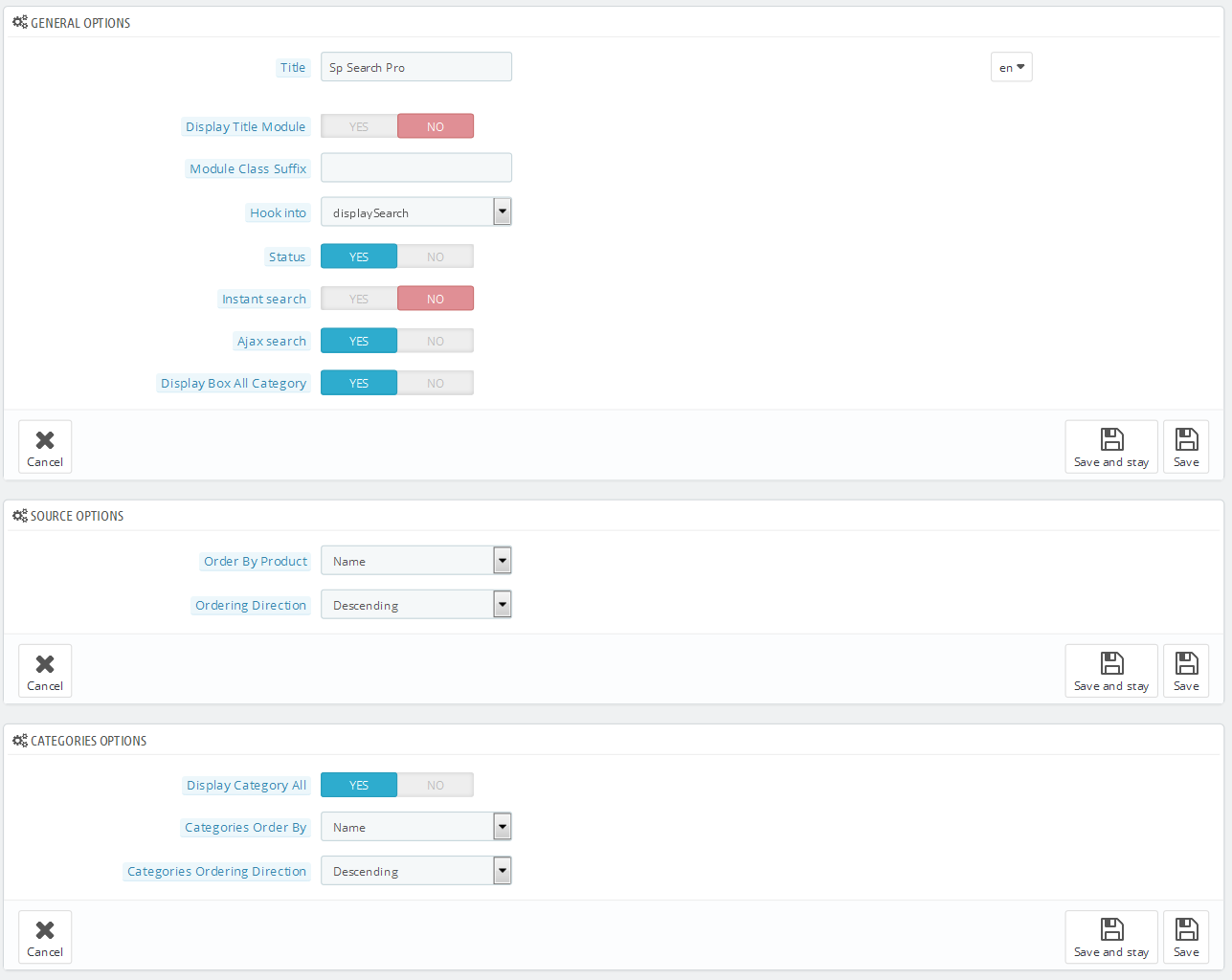Click the Module Class Suffix label
This screenshot has width=1232, height=980.
coord(248,168)
